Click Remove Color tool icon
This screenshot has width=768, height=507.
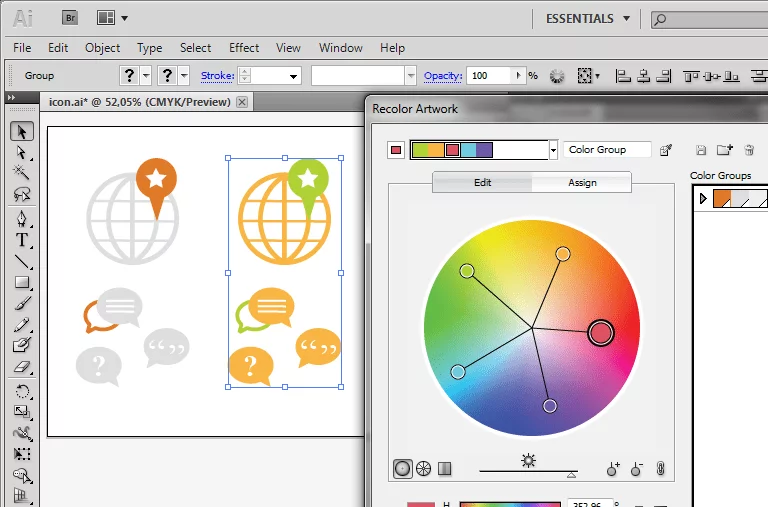pyautogui.click(x=637, y=469)
